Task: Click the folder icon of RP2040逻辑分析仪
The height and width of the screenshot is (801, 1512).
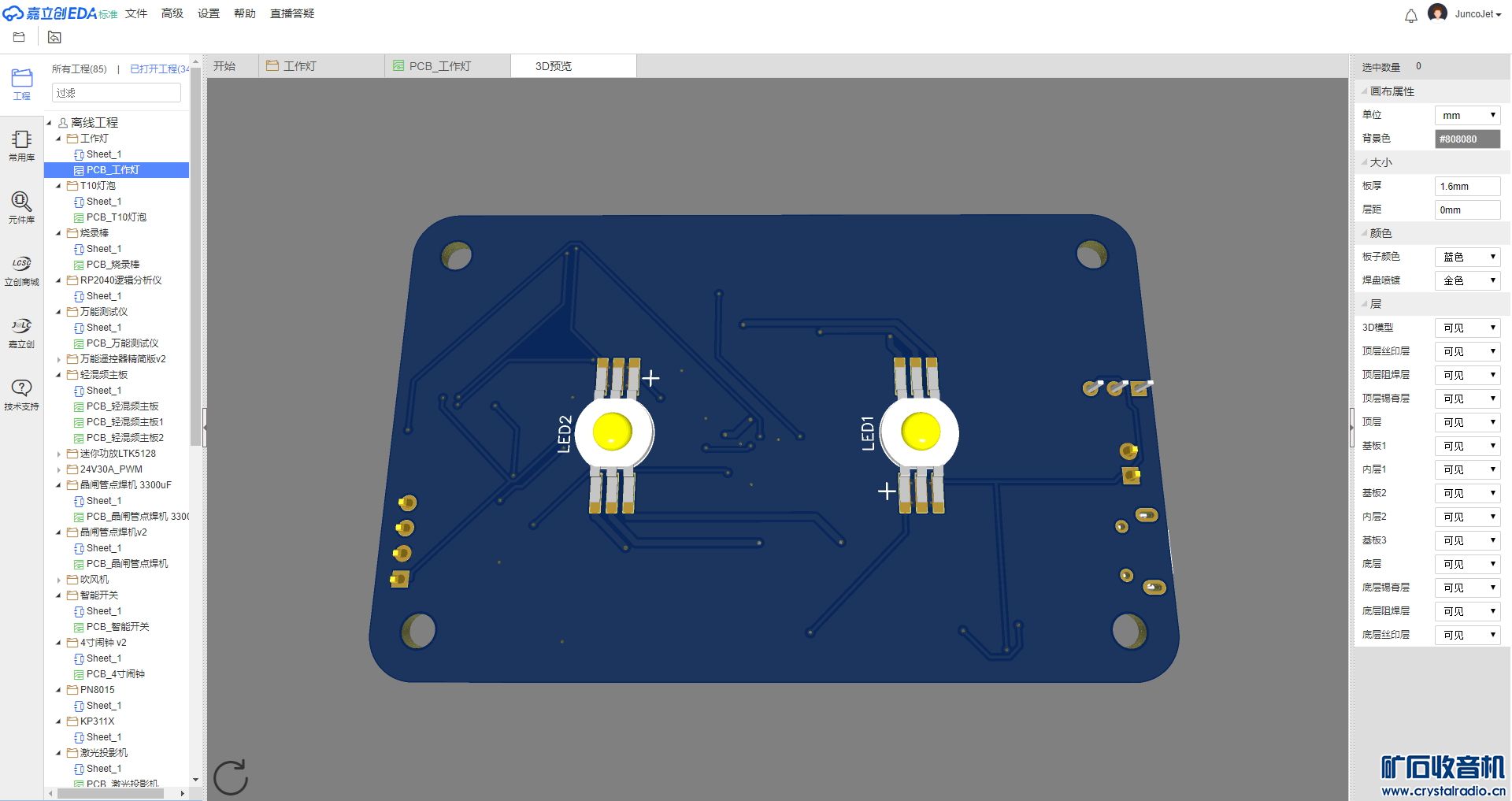Action: pos(72,280)
